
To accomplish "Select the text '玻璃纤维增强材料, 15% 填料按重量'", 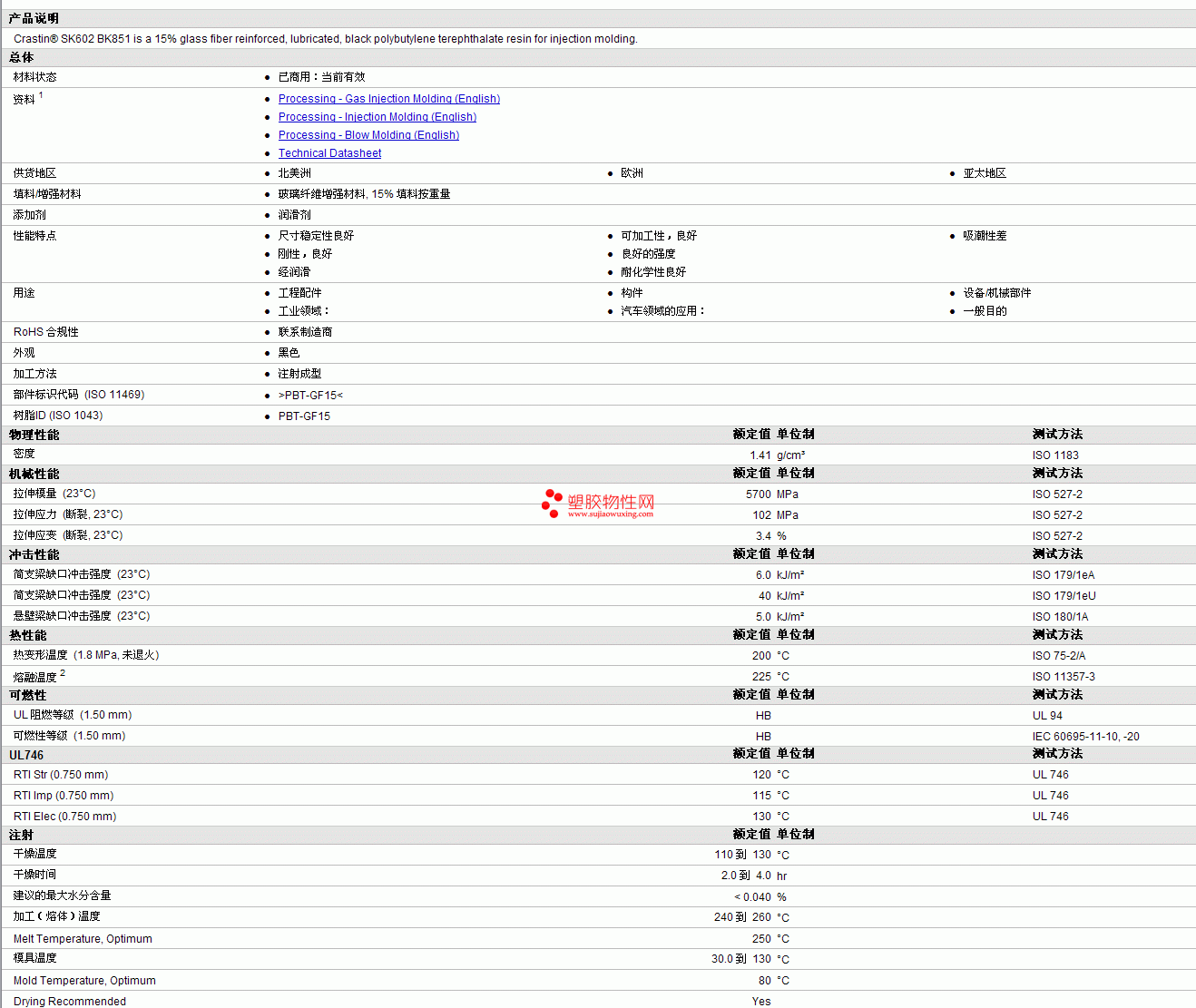I will [364, 194].
